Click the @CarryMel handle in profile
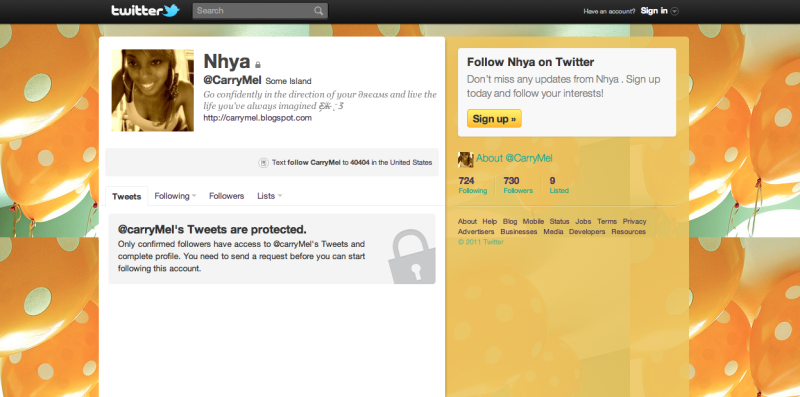 click(x=233, y=80)
